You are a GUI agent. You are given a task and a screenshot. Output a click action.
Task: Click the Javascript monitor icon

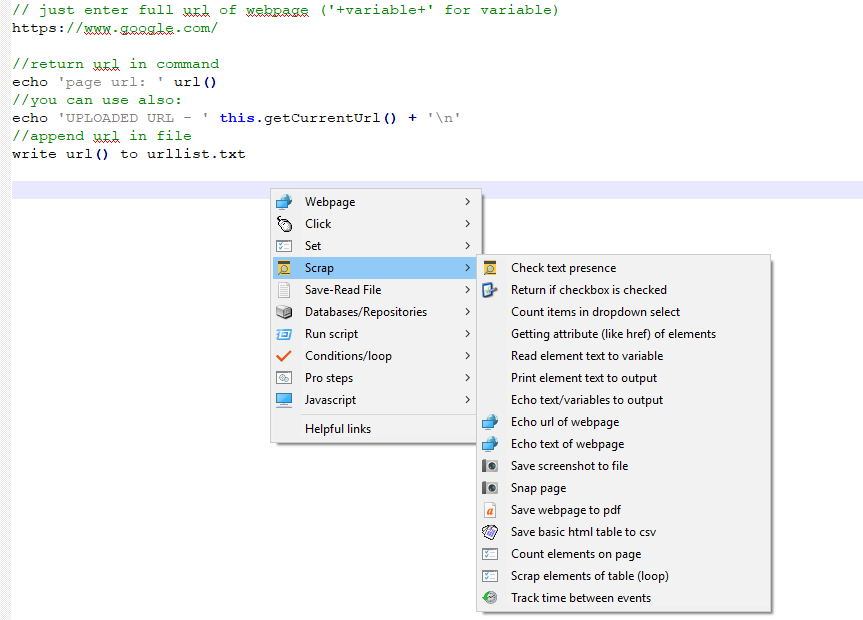[284, 400]
